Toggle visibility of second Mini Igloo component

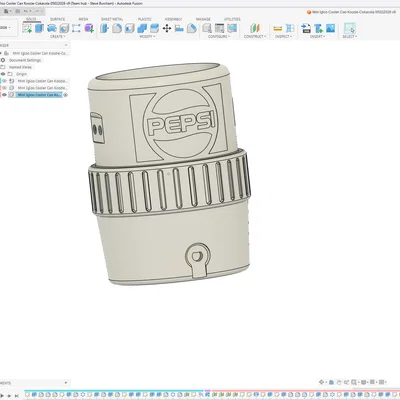(4, 88)
